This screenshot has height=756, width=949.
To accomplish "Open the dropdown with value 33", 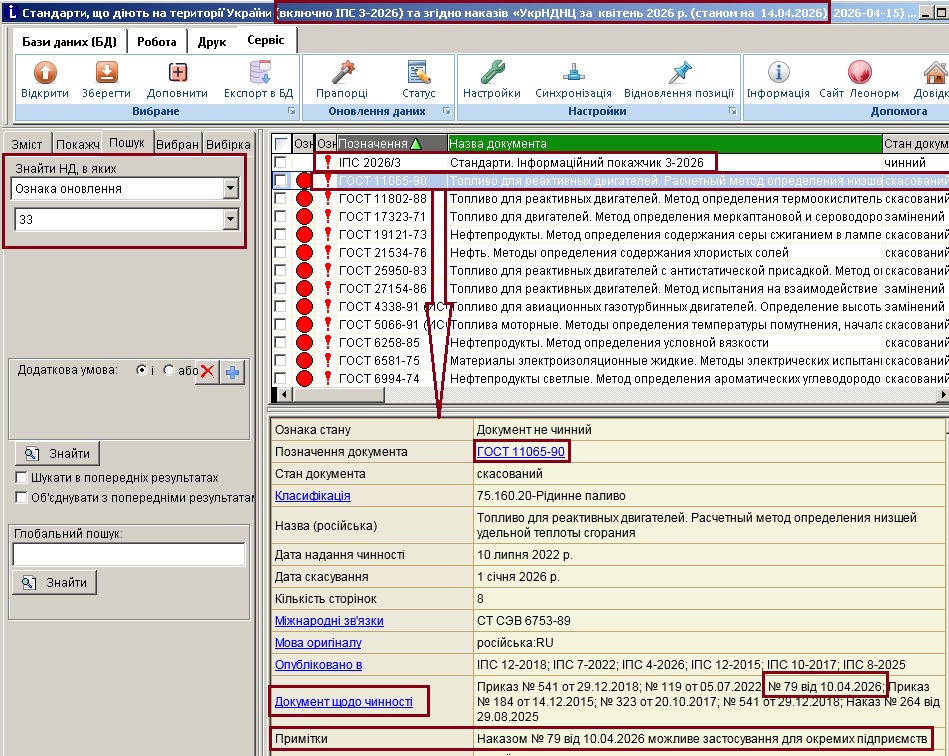I will [x=231, y=219].
